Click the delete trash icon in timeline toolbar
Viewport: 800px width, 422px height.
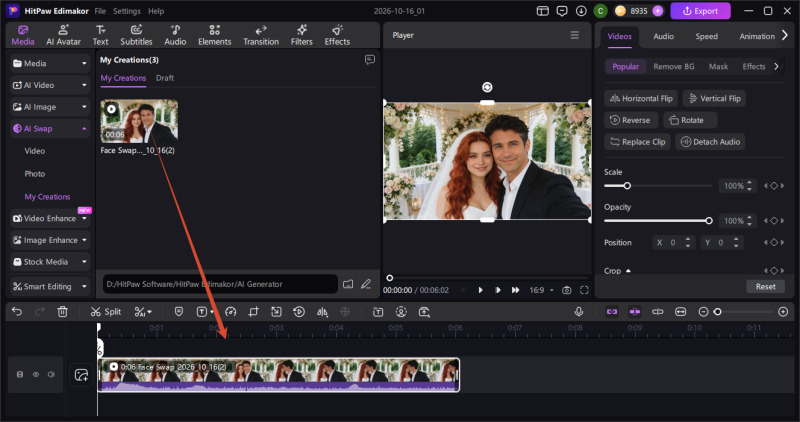62,311
